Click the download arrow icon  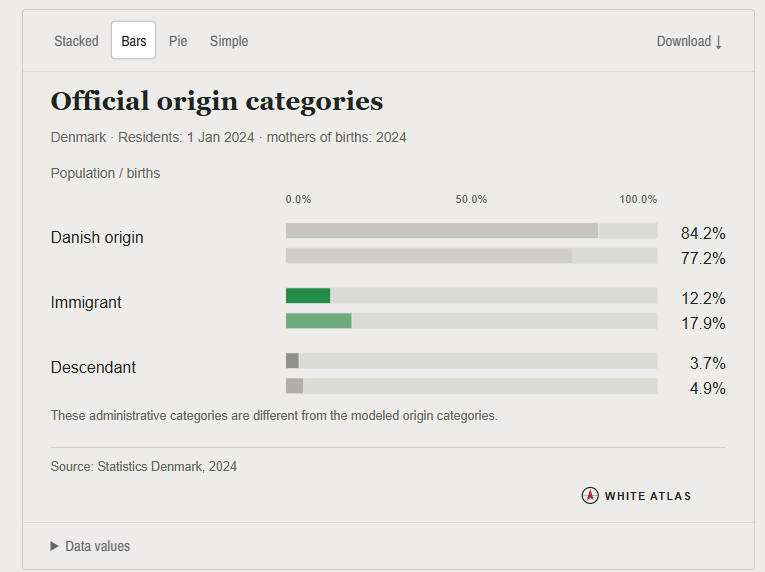[719, 42]
